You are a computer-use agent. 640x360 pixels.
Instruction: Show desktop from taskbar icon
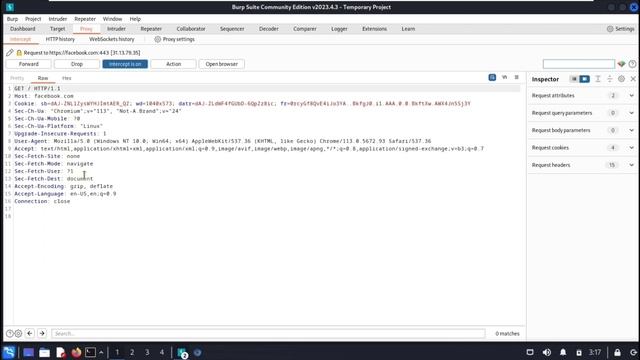point(28,352)
